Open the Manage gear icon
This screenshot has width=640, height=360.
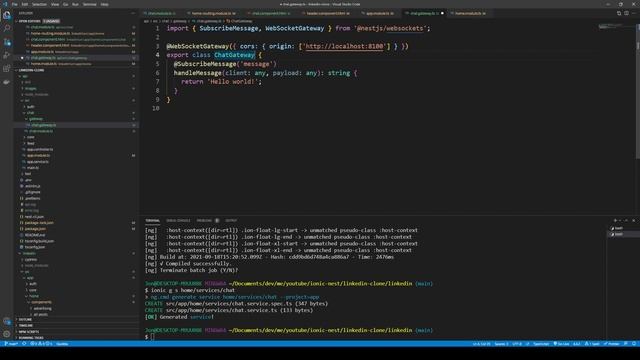[7, 334]
